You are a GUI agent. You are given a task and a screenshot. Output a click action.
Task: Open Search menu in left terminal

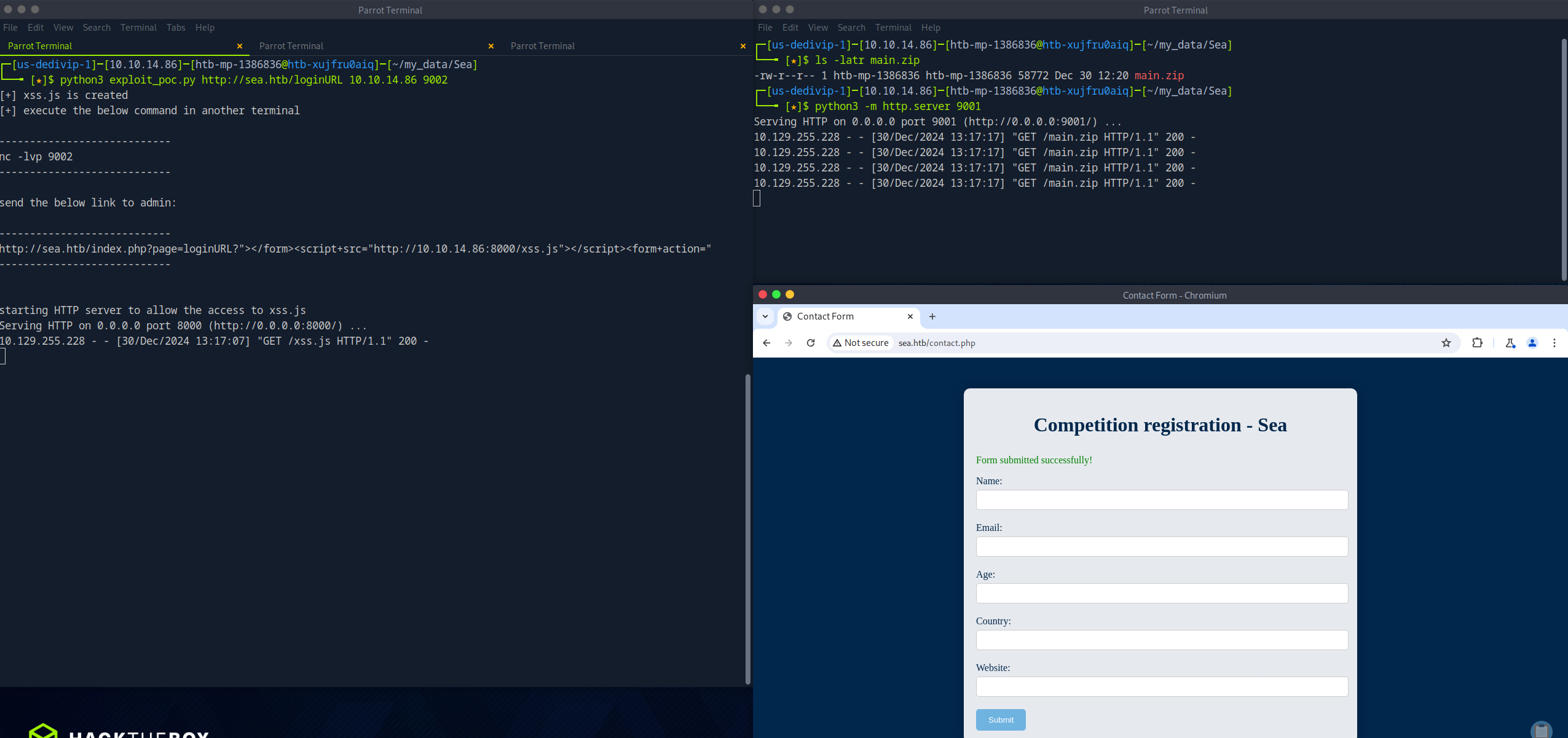[97, 28]
